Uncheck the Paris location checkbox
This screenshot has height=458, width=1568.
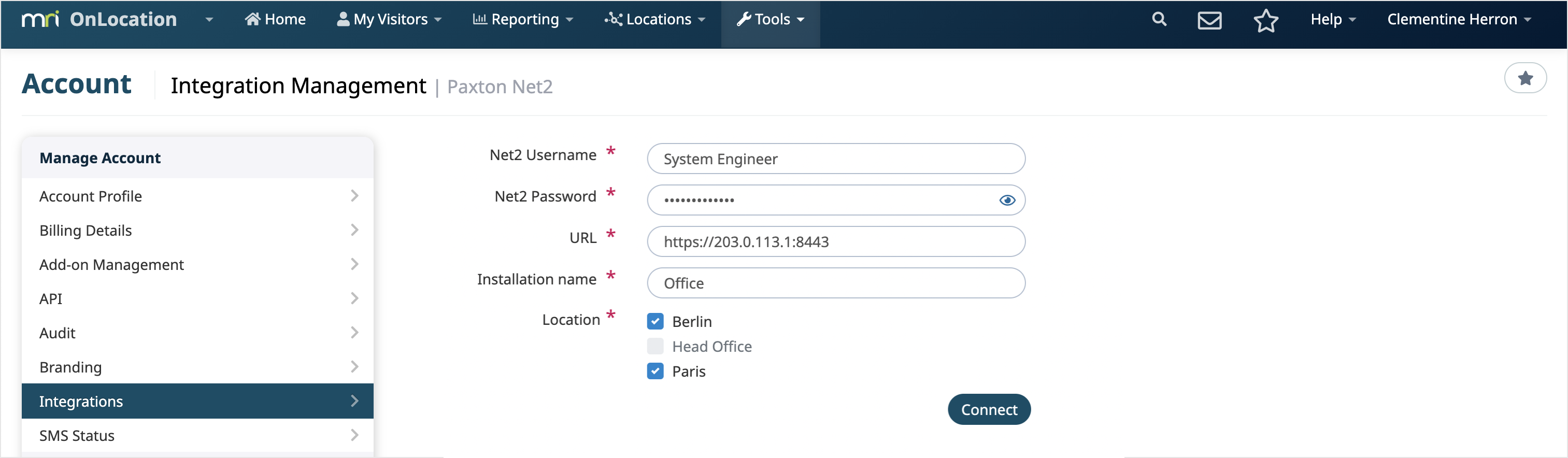(x=655, y=371)
